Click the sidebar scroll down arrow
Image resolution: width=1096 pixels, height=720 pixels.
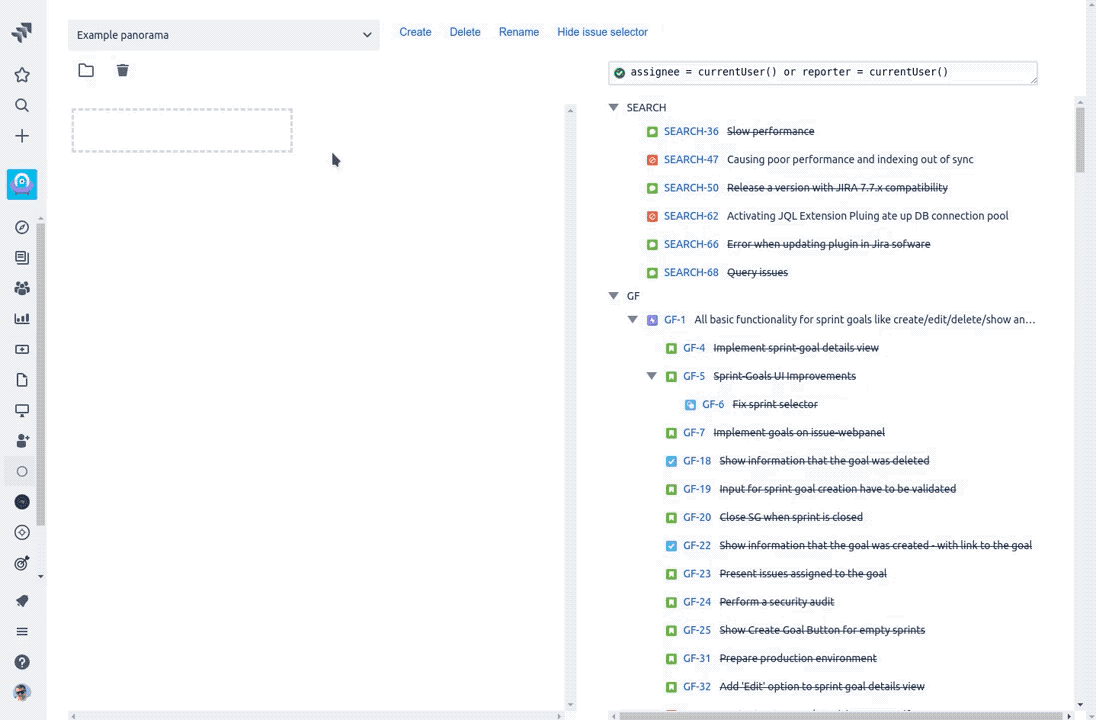point(41,577)
